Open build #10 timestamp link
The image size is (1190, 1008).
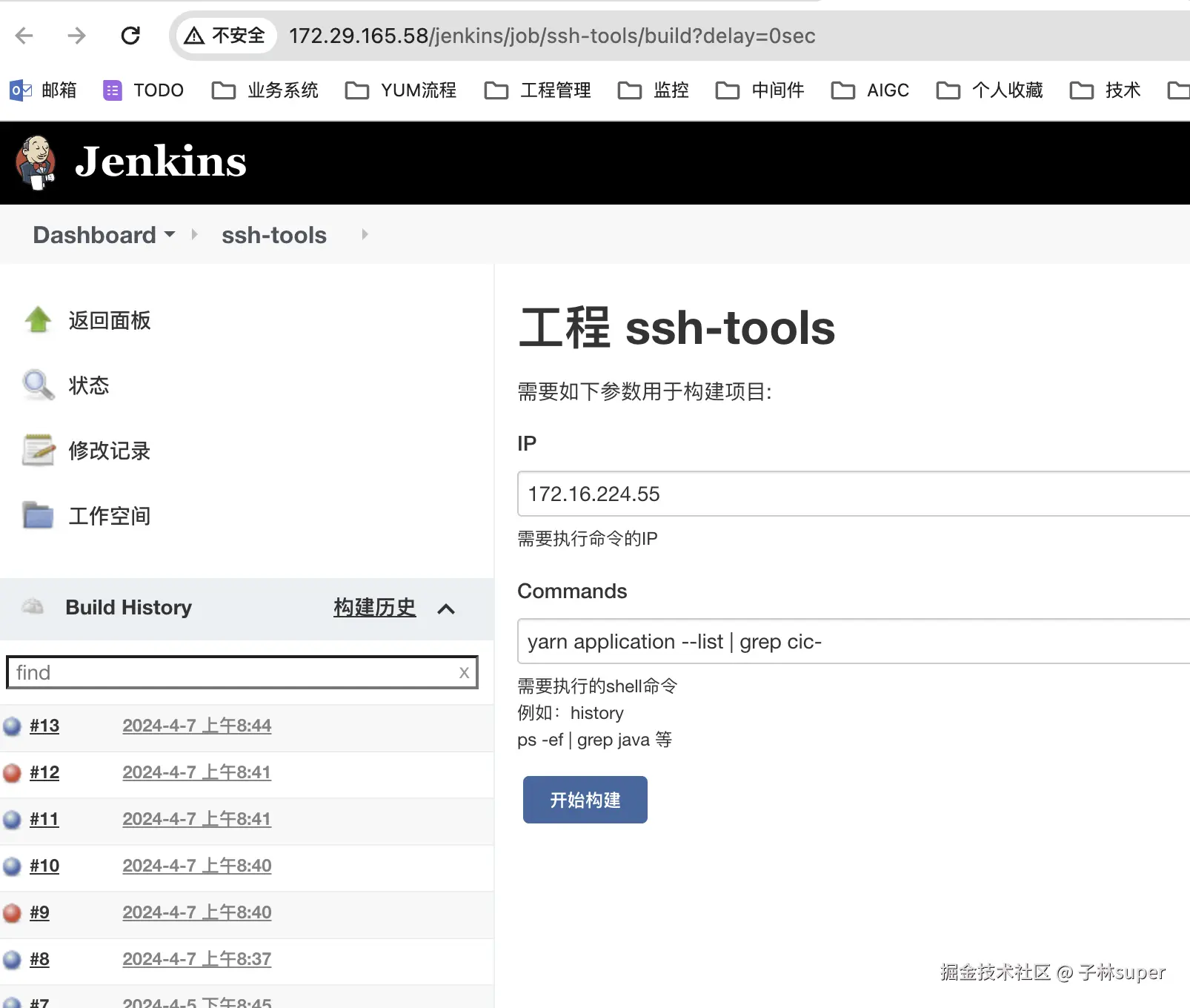[x=197, y=866]
